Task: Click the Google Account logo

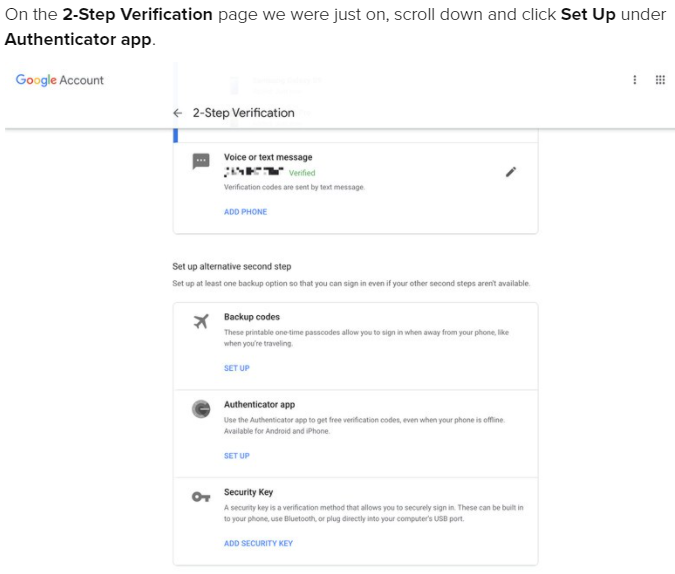Action: 60,80
